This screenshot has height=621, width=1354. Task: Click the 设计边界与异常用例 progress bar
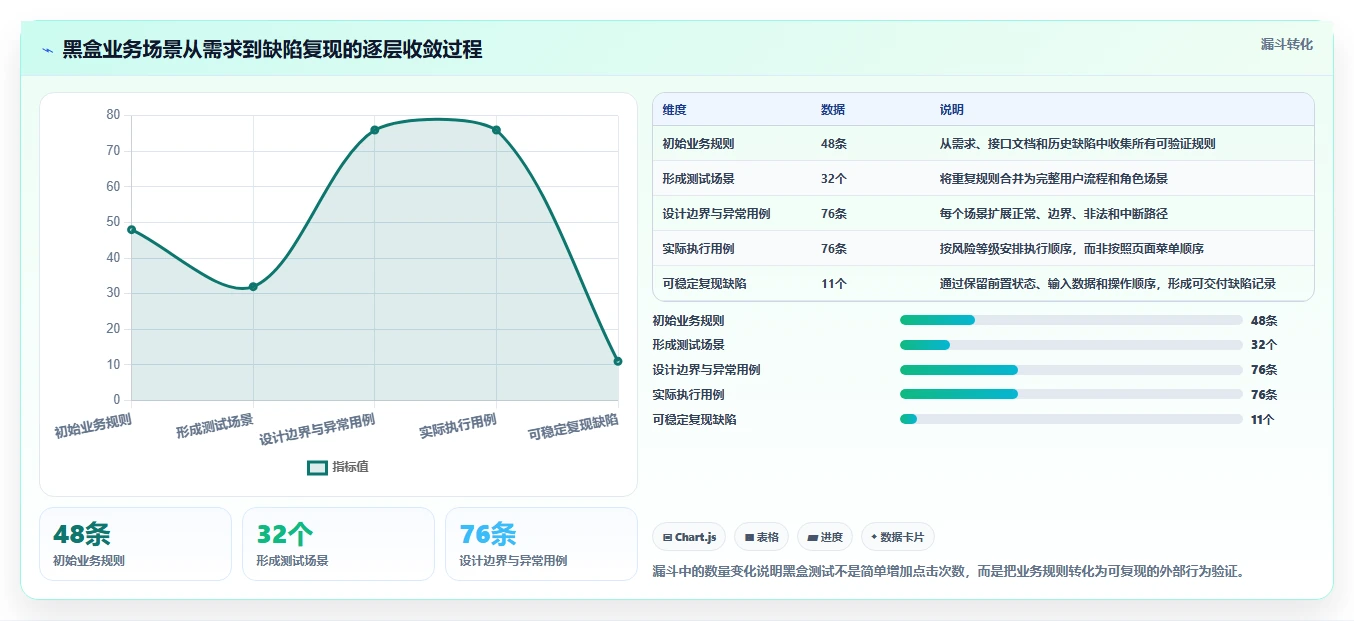pos(1071,370)
